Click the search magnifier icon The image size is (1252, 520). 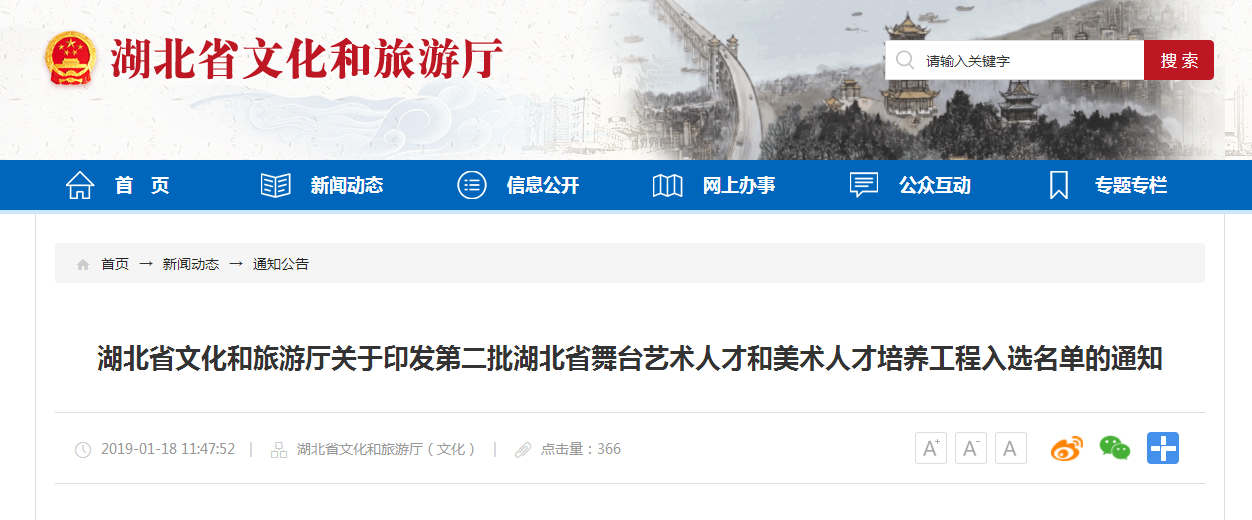click(x=905, y=60)
